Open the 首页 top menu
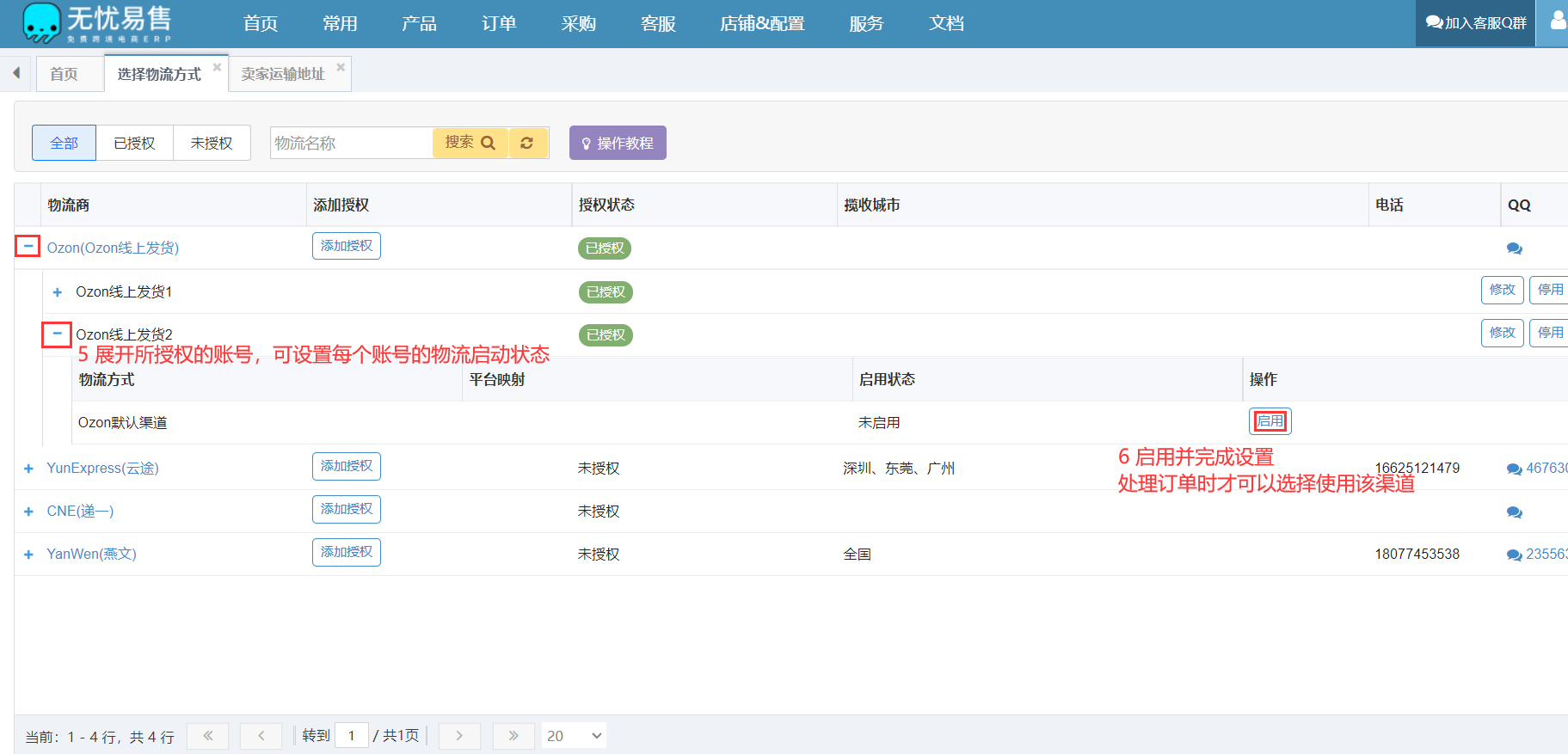Image resolution: width=1568 pixels, height=754 pixels. [x=261, y=23]
